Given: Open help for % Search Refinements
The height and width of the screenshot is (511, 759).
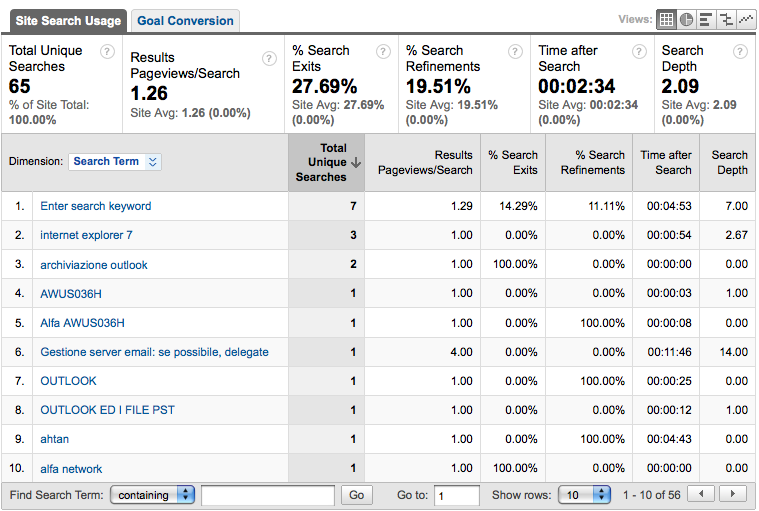Looking at the screenshot, I should coord(515,51).
